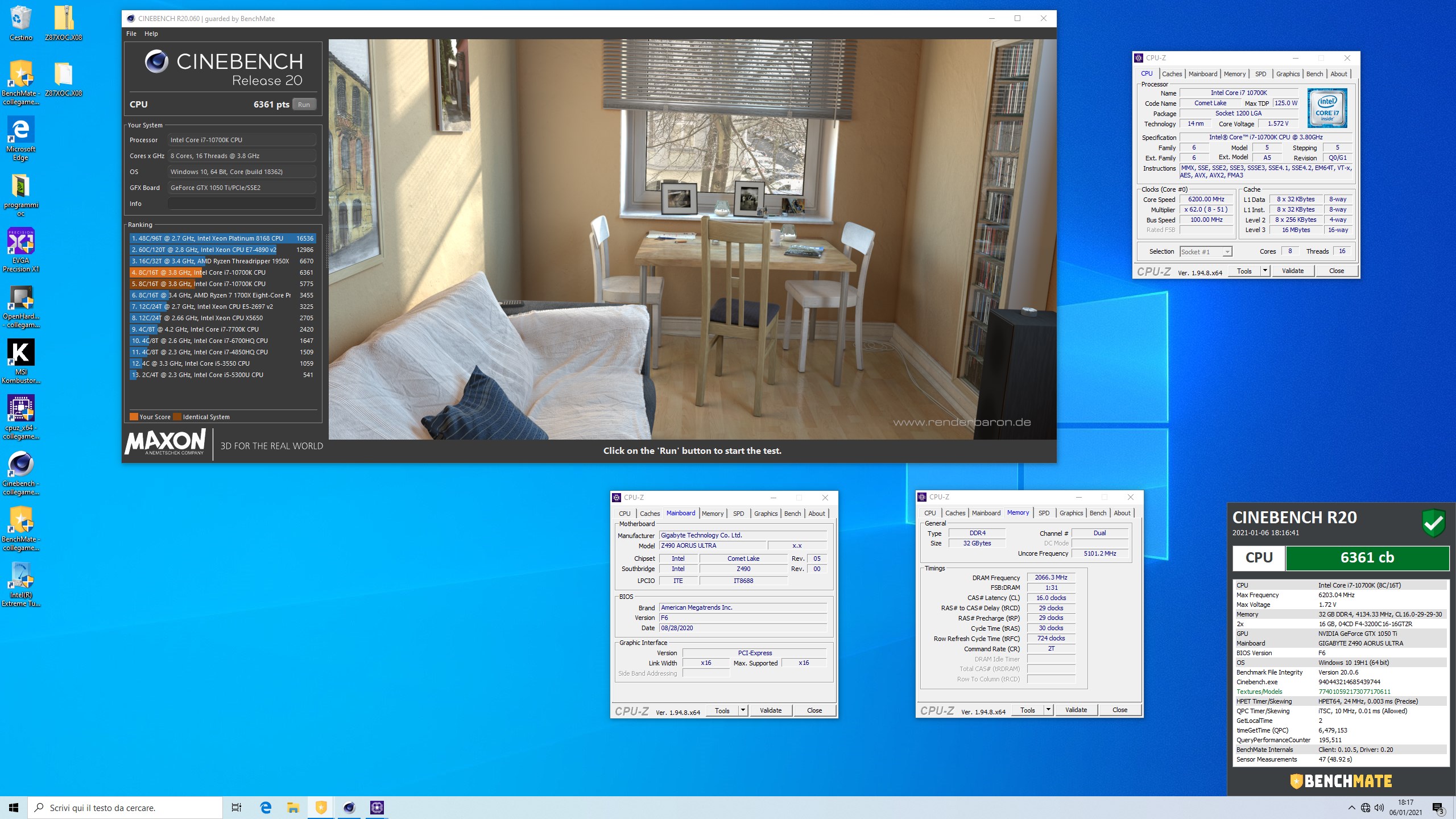The image size is (1456, 819).
Task: Open the Socket #1 selection dropdown
Action: (1206, 251)
